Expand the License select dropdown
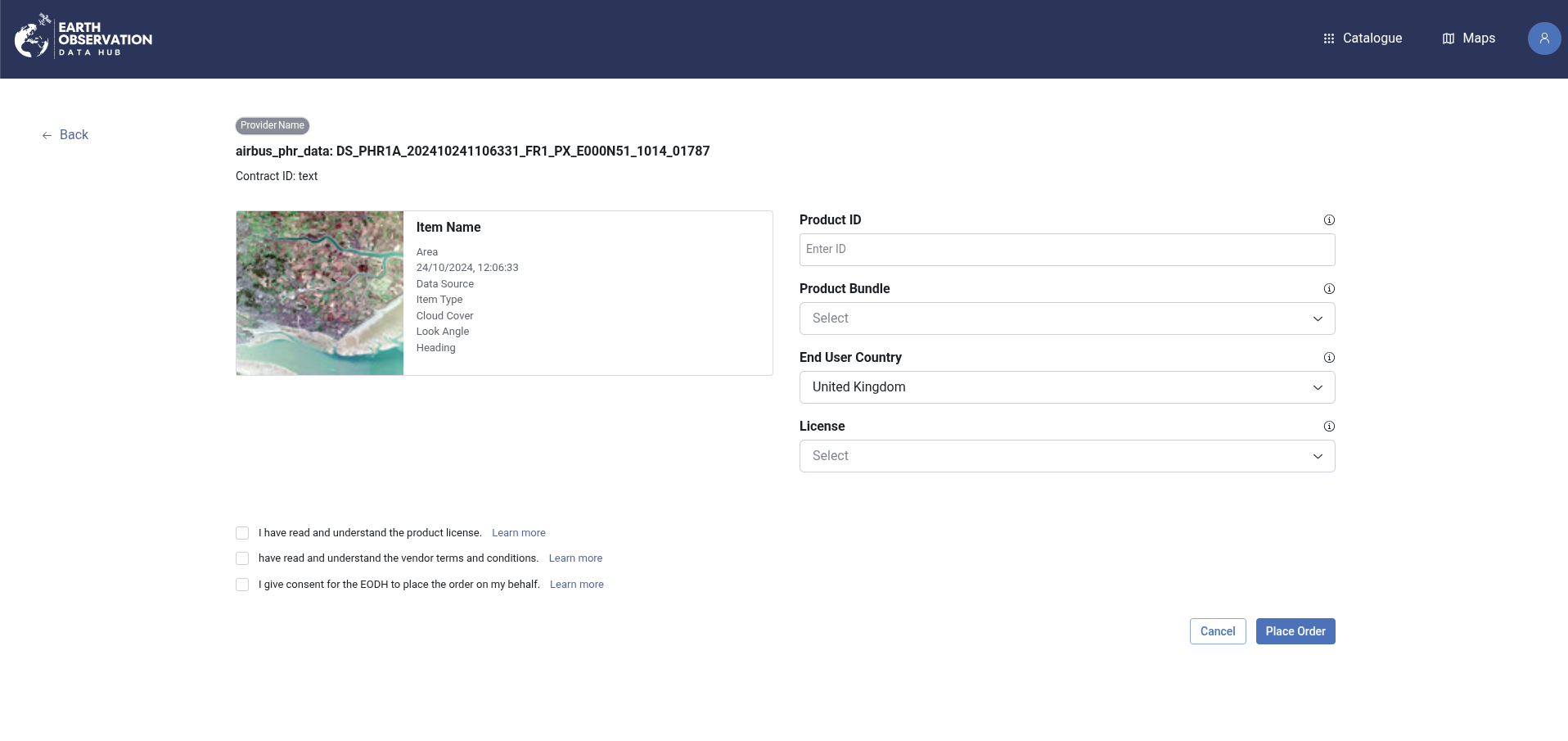1568x741 pixels. click(x=1066, y=456)
